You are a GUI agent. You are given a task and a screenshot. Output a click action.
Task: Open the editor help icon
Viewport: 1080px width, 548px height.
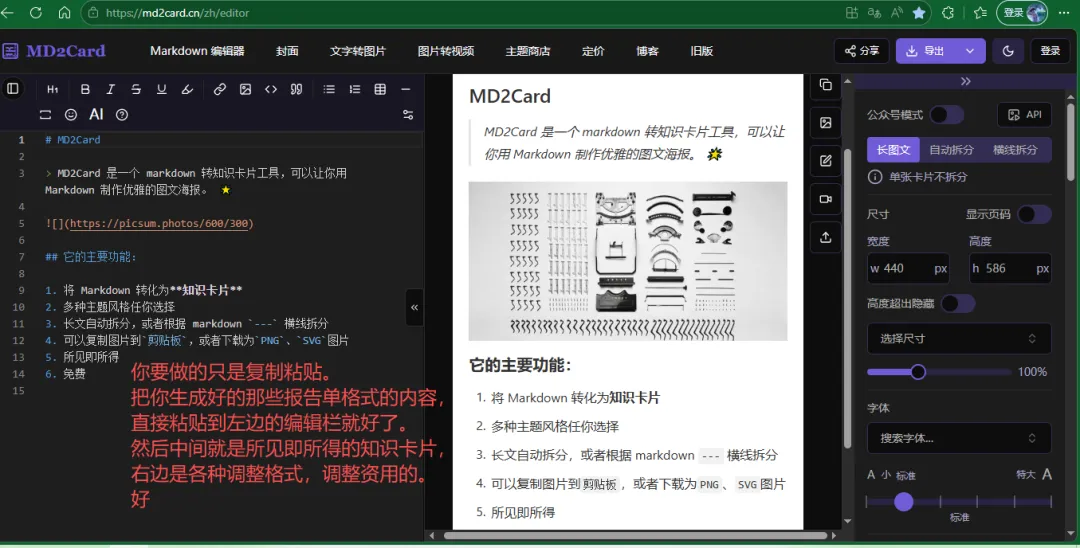coord(122,115)
